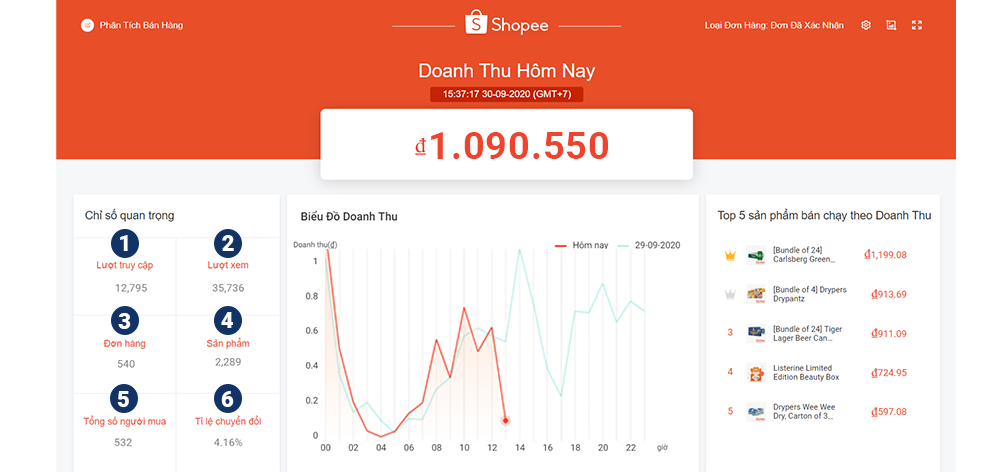Open Phân Tích Bán Hàng link
This screenshot has width=1000, height=472.
tap(142, 26)
